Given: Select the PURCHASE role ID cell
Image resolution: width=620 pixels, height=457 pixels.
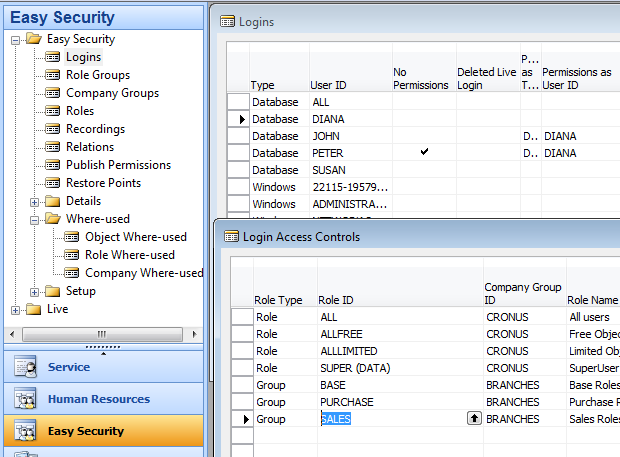Looking at the screenshot, I should pyautogui.click(x=398, y=402).
